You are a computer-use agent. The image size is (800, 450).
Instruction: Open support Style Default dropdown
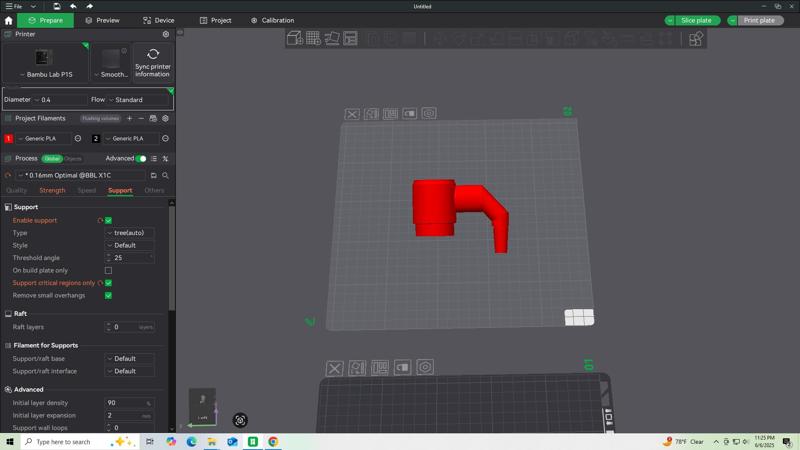click(x=130, y=245)
